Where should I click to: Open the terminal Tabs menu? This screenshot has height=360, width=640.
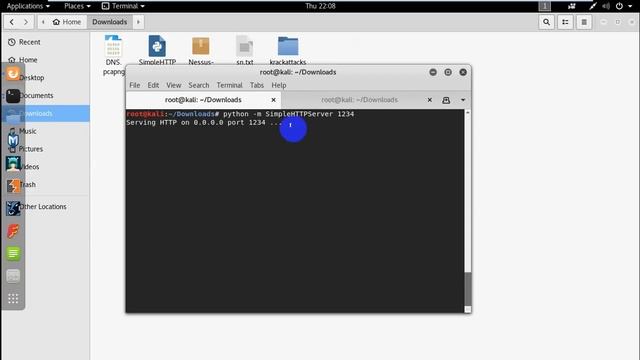pyautogui.click(x=257, y=85)
